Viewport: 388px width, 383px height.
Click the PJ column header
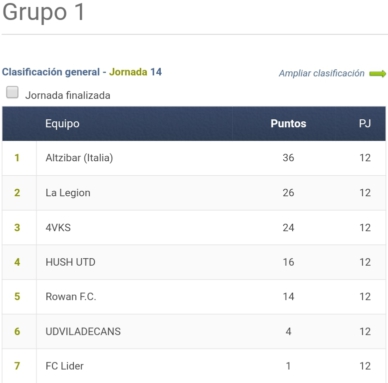[365, 124]
